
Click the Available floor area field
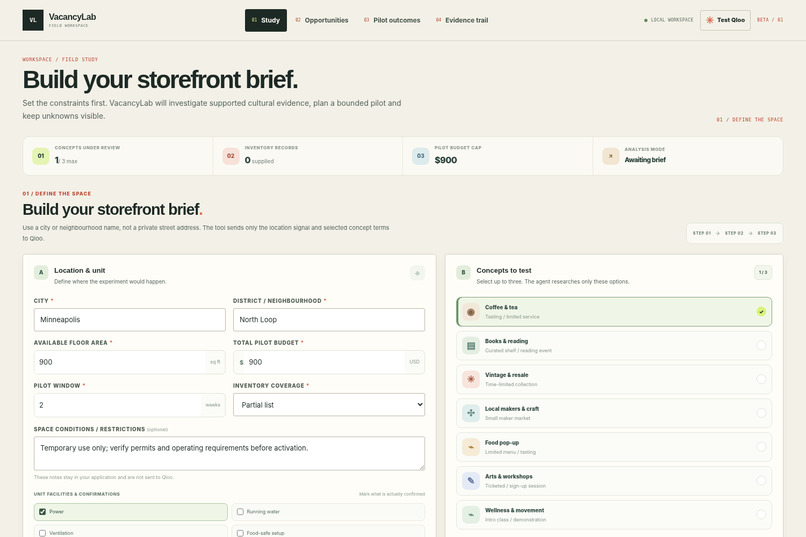tap(130, 362)
